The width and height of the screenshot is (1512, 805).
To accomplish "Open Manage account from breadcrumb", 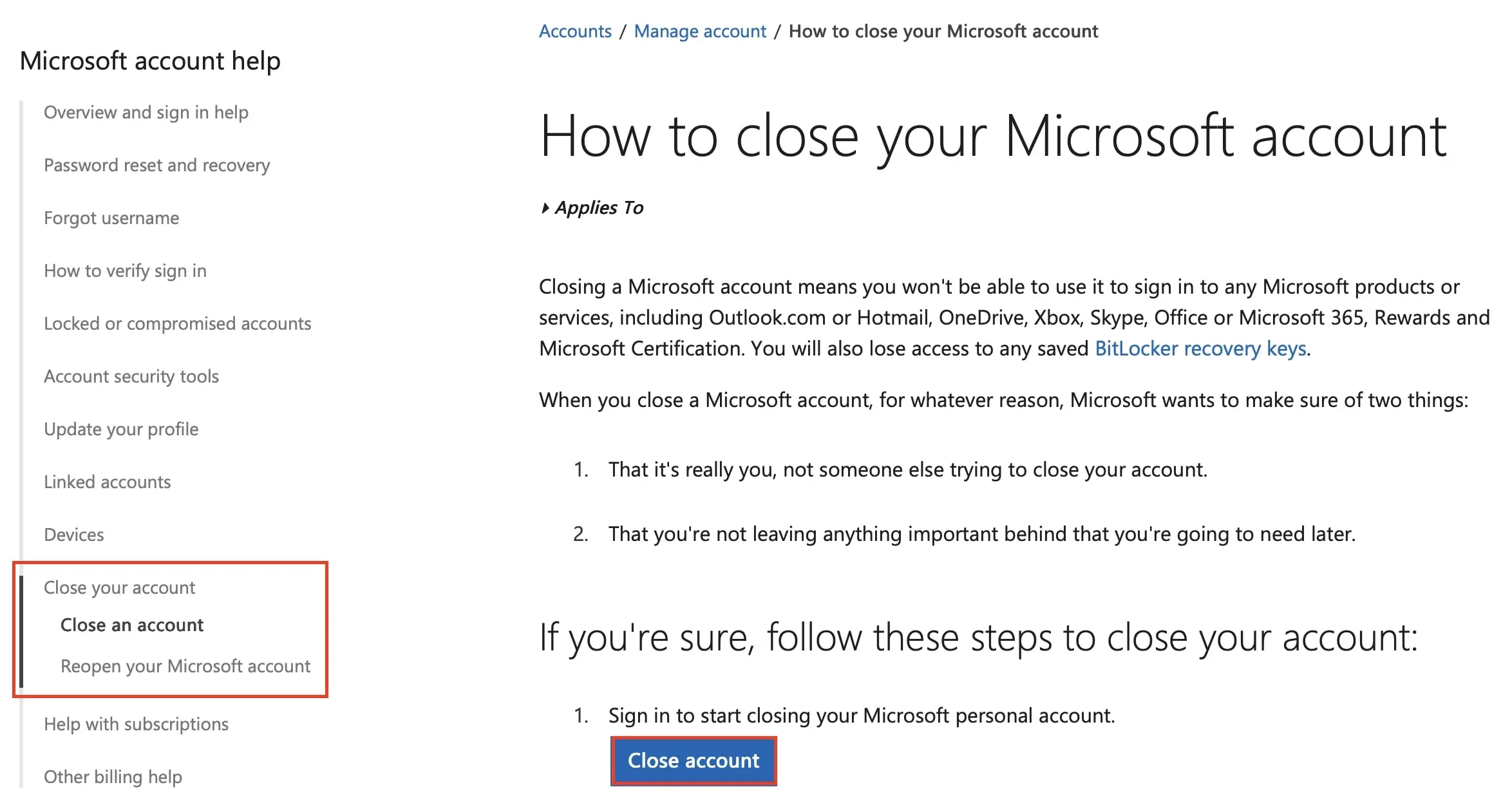I will click(x=699, y=31).
